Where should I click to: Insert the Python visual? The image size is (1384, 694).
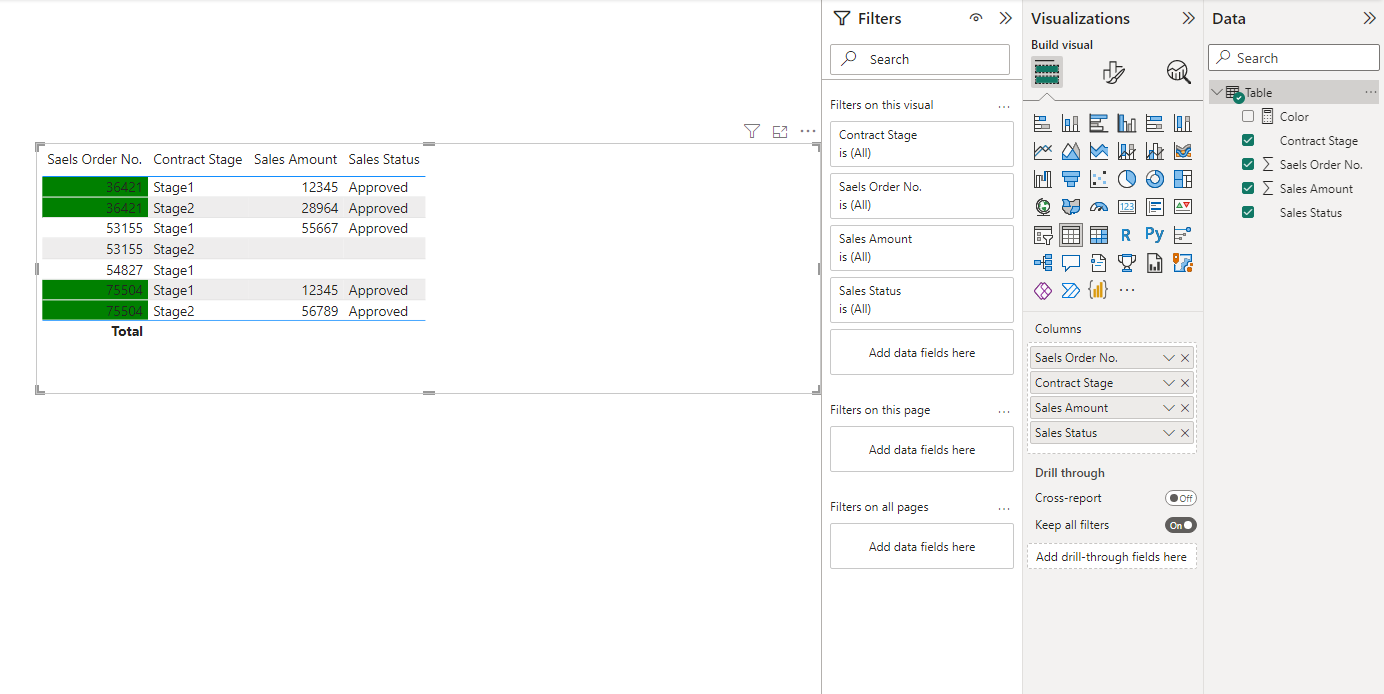(1155, 236)
